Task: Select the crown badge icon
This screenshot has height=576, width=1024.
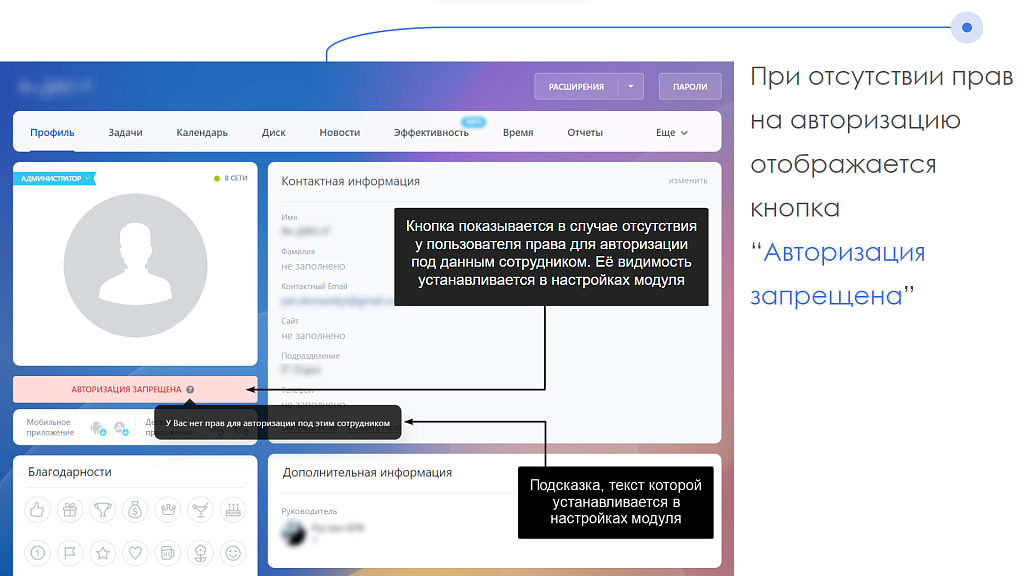Action: pyautogui.click(x=167, y=510)
